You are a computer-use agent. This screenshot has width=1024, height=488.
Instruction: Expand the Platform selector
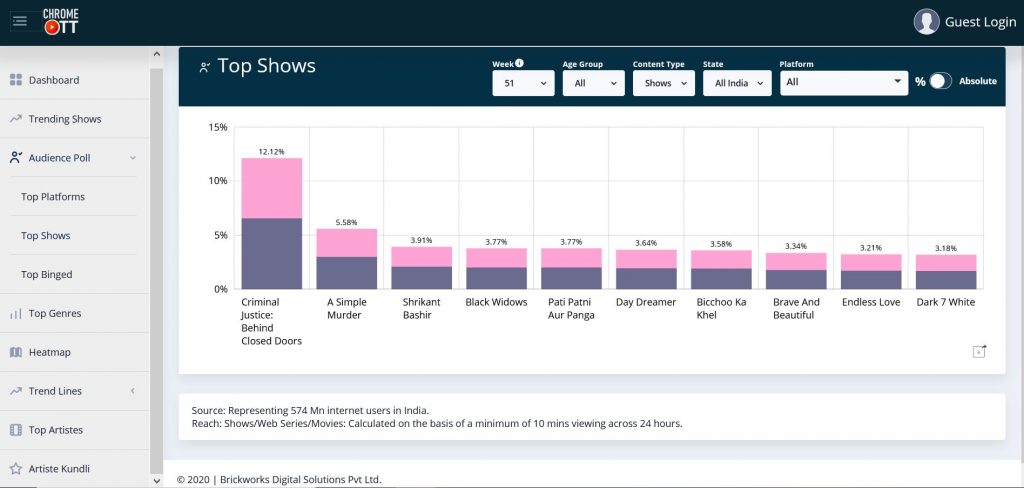(x=843, y=82)
